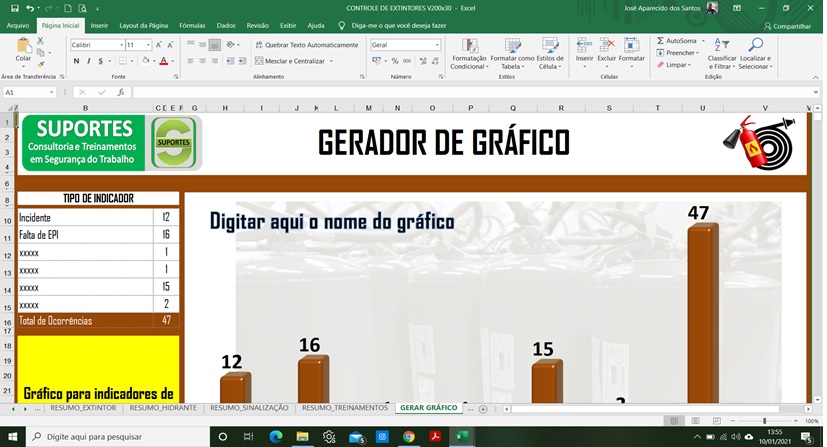
Task: Switch to the Layout da Página tab
Action: [x=143, y=25]
